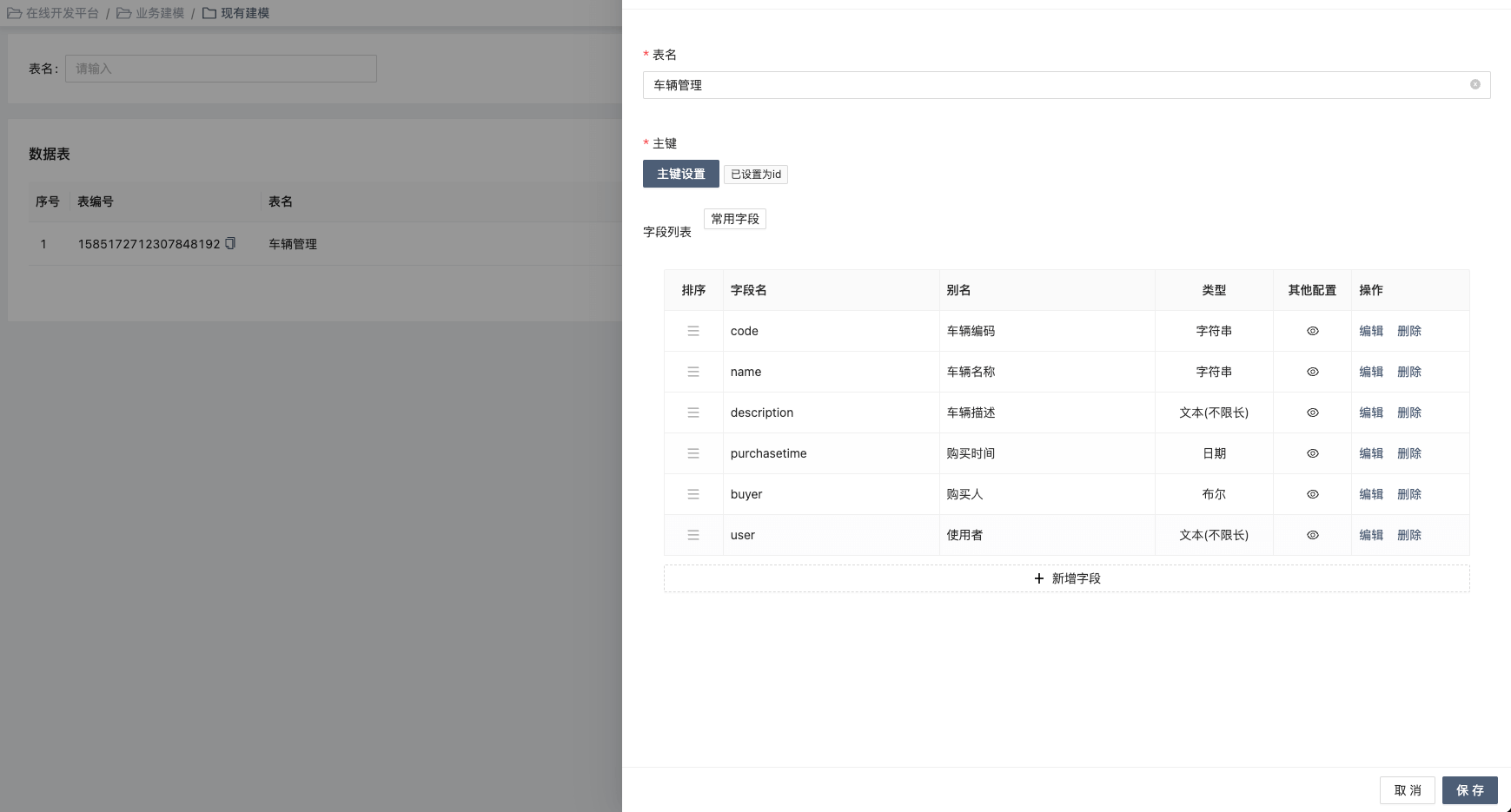This screenshot has width=1511, height=812.
Task: Copy the table number 1585172712307848192
Action: pos(230,244)
